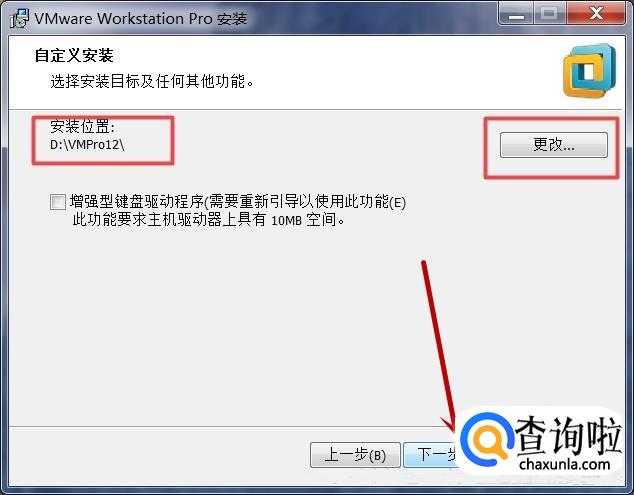Click the installer icon in the title bar
The width and height of the screenshot is (634, 495).
tap(19, 19)
